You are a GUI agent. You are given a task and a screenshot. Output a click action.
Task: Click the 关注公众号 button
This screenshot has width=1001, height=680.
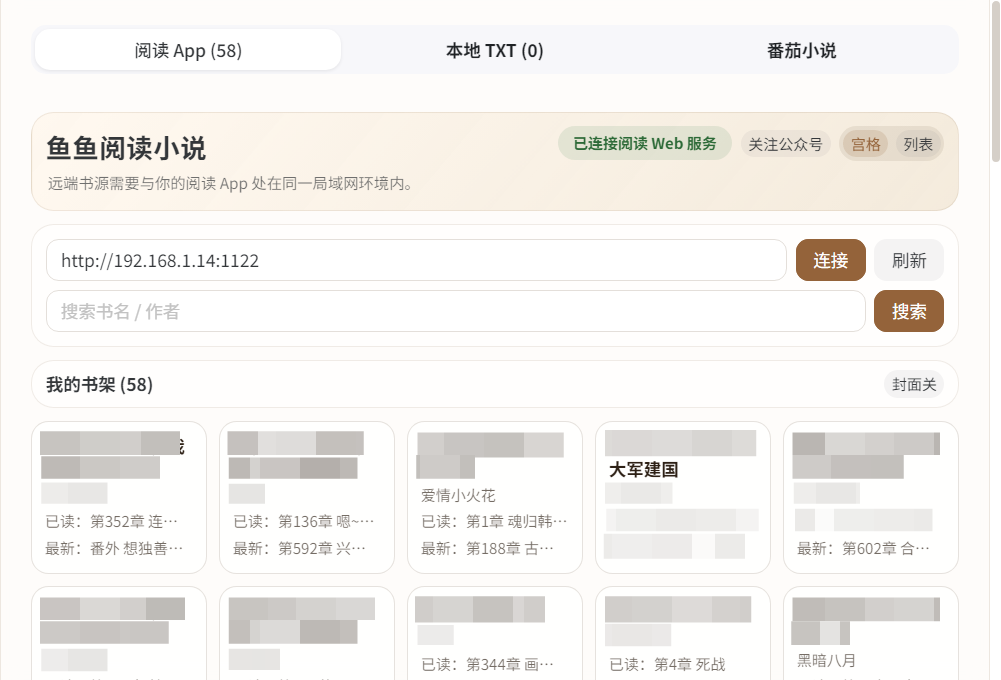pyautogui.click(x=785, y=144)
